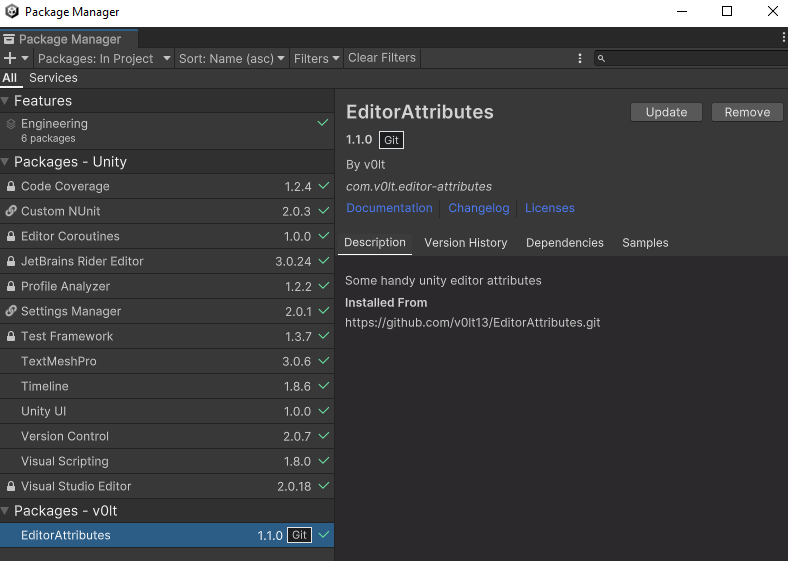
Task: Click the com.v0lt.editor-attributes package name
Action: pos(419,186)
